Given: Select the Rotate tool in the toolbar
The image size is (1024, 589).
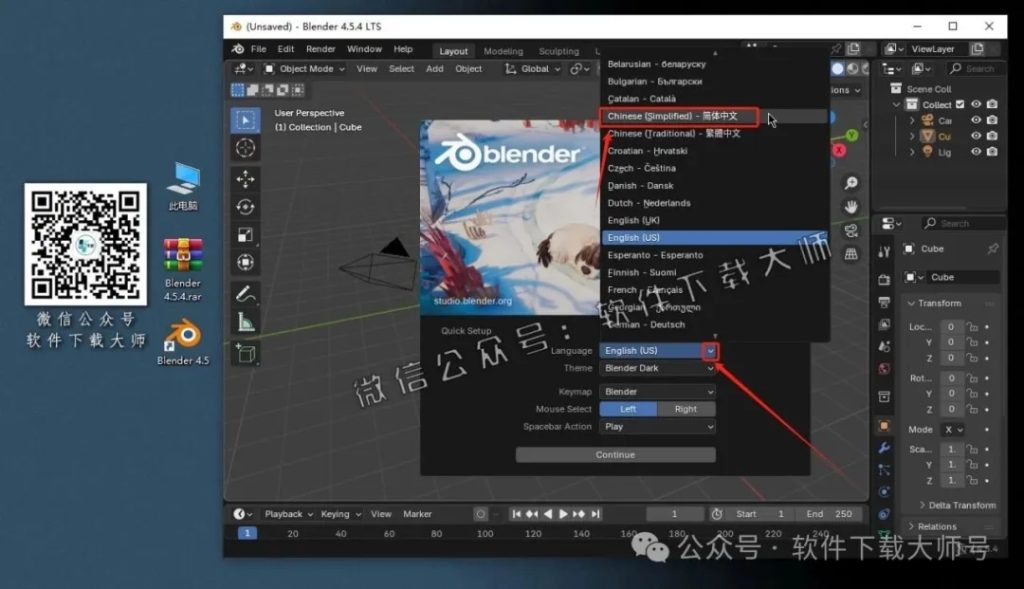Looking at the screenshot, I should point(247,204).
